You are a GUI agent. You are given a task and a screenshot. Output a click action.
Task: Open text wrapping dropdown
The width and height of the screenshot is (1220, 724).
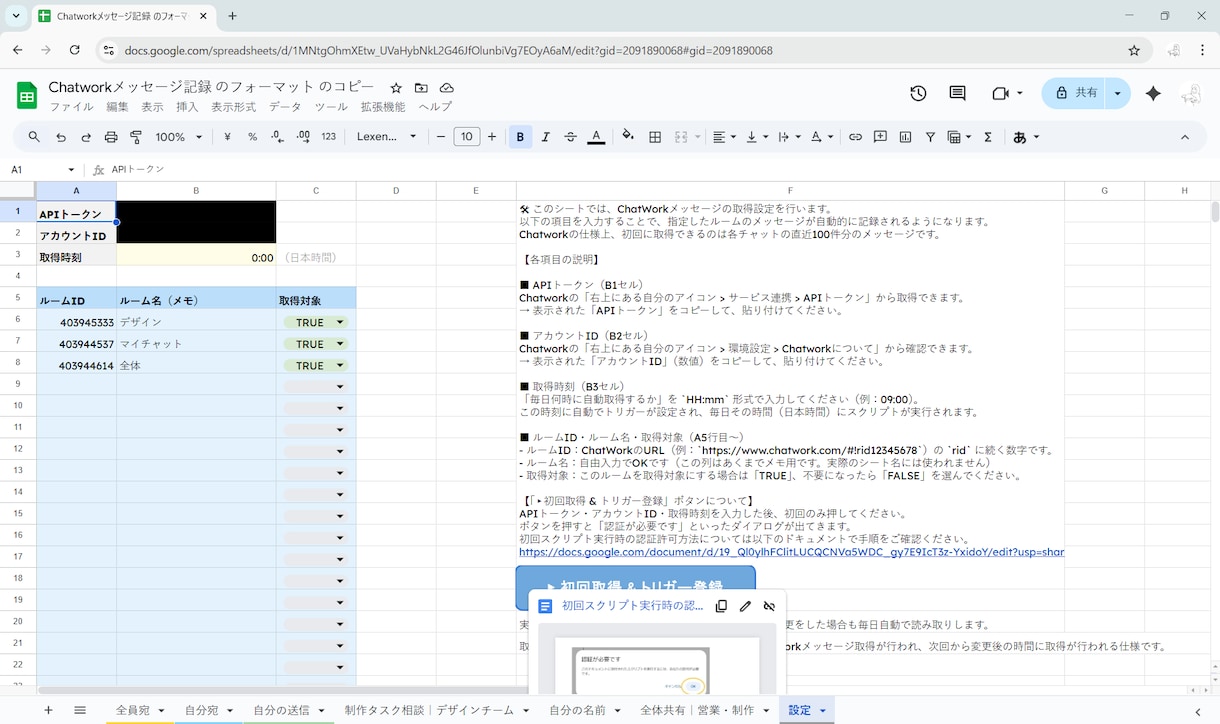(788, 137)
